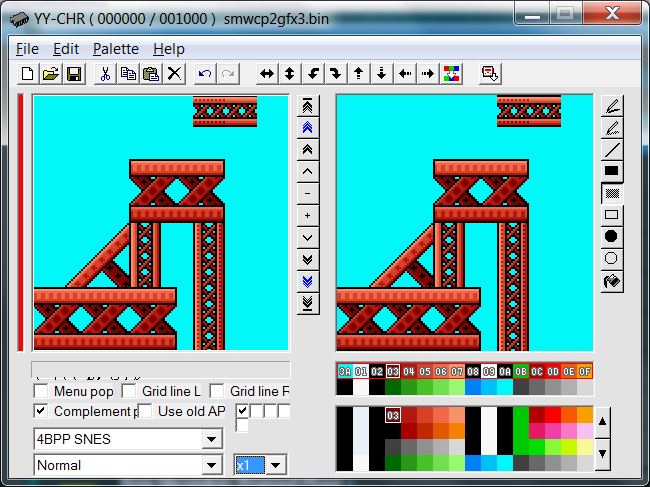The image size is (650, 487).
Task: Select the outline rectangle tool
Action: pyautogui.click(x=612, y=216)
